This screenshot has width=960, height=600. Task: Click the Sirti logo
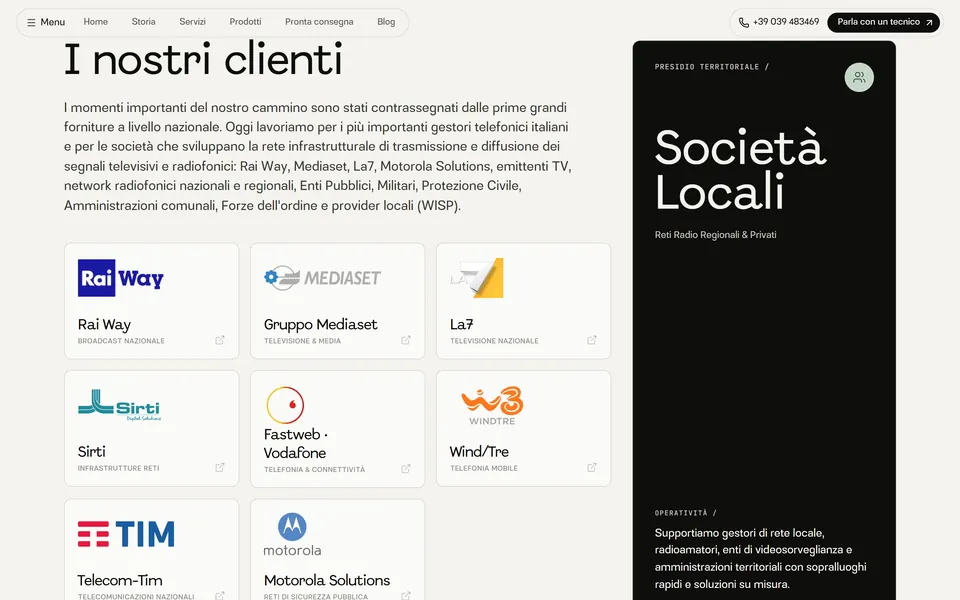pos(120,405)
